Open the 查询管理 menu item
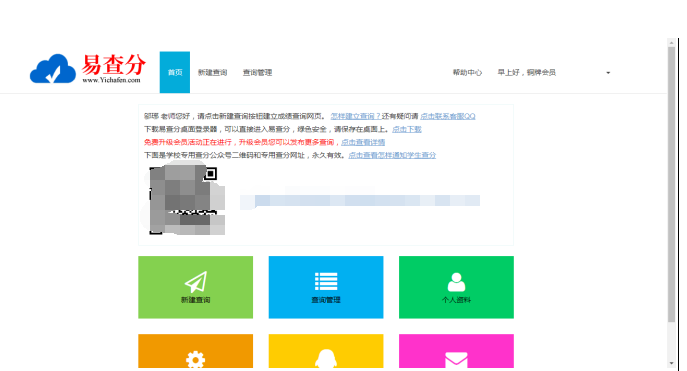687x371 pixels. [257, 73]
